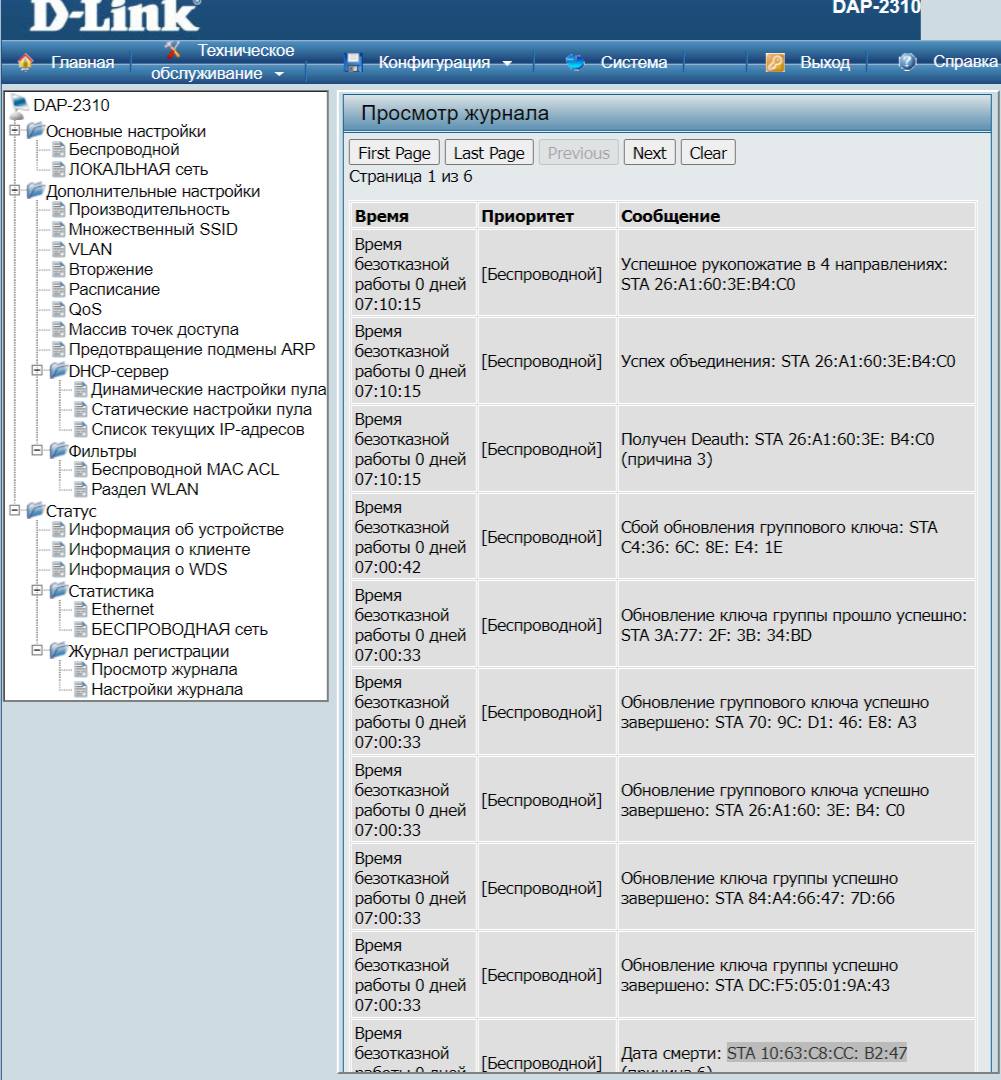1001x1080 pixels.
Task: Click the page icon beside QoS
Action: click(59, 309)
